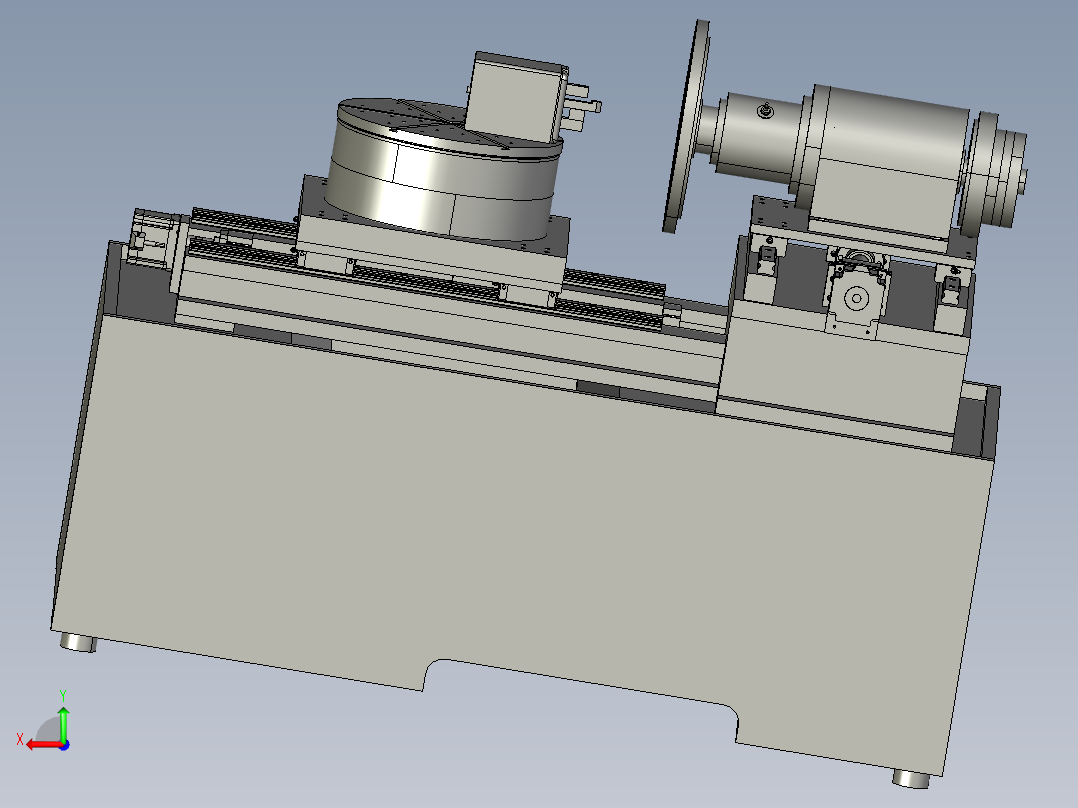This screenshot has width=1078, height=808.
Task: Pick the gearbox with circular bore under spindle
Action: point(856,296)
